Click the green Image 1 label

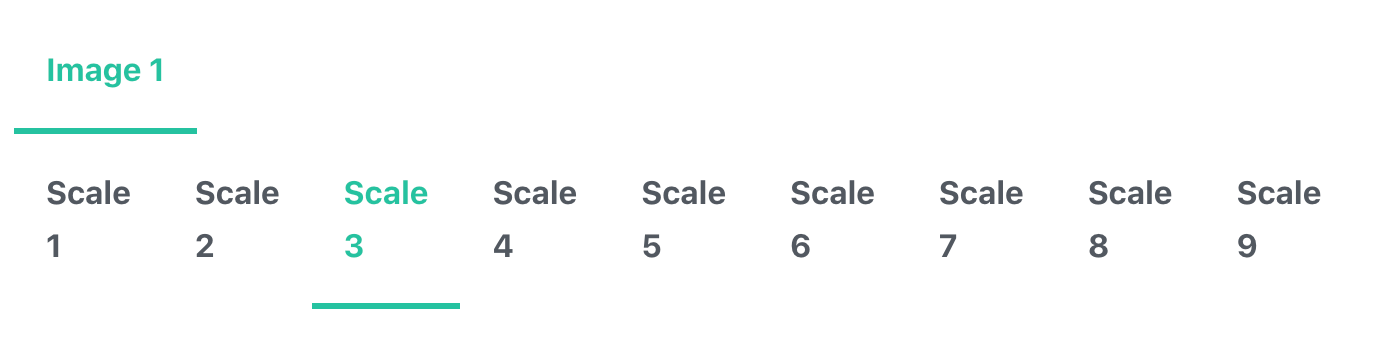click(x=105, y=71)
